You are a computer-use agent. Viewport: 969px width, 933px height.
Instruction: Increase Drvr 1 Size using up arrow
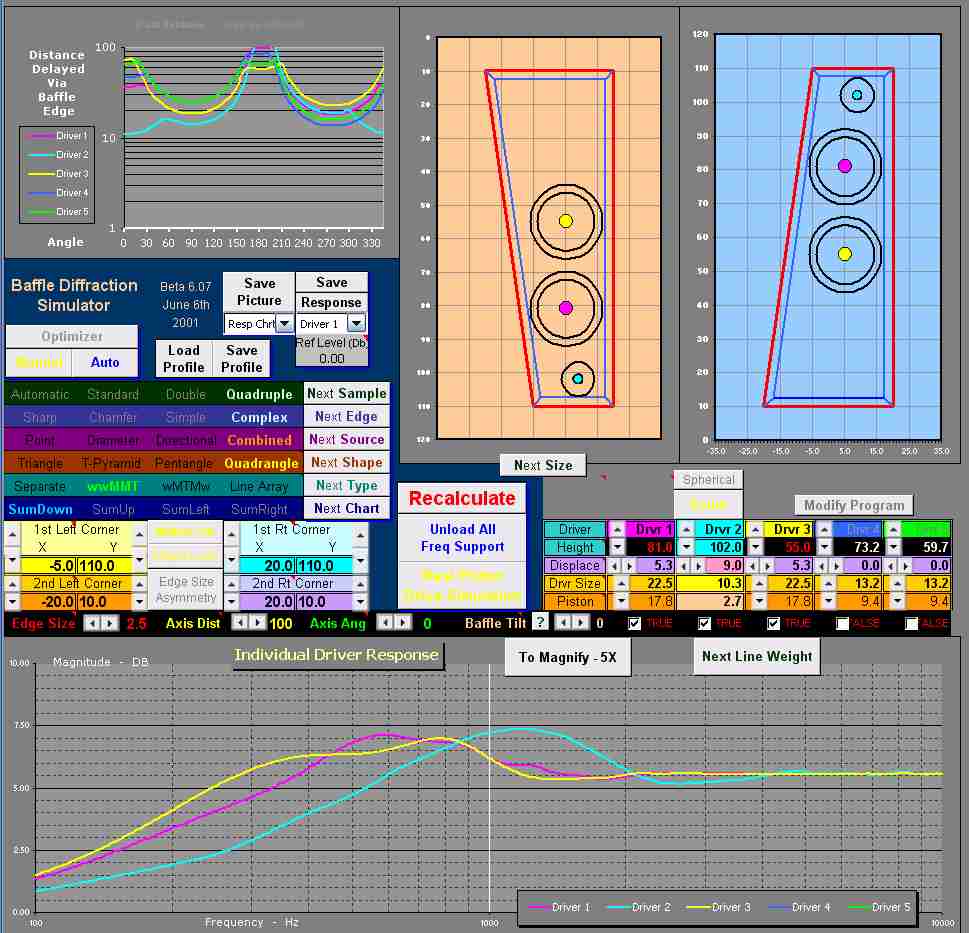tap(622, 583)
